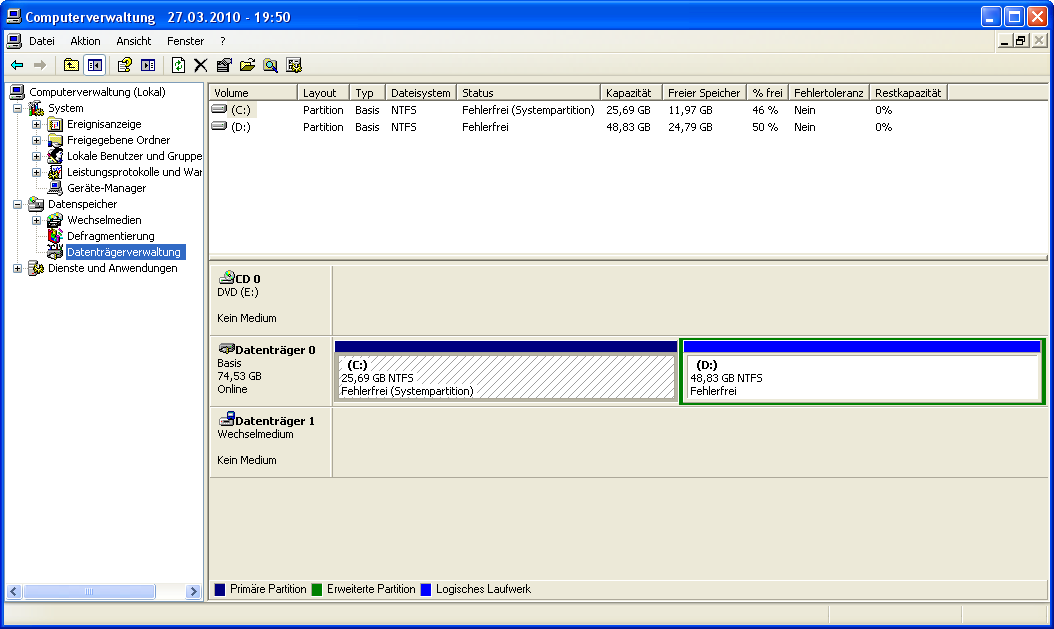This screenshot has height=629, width=1054.
Task: Open the ? help menu
Action: (x=222, y=41)
